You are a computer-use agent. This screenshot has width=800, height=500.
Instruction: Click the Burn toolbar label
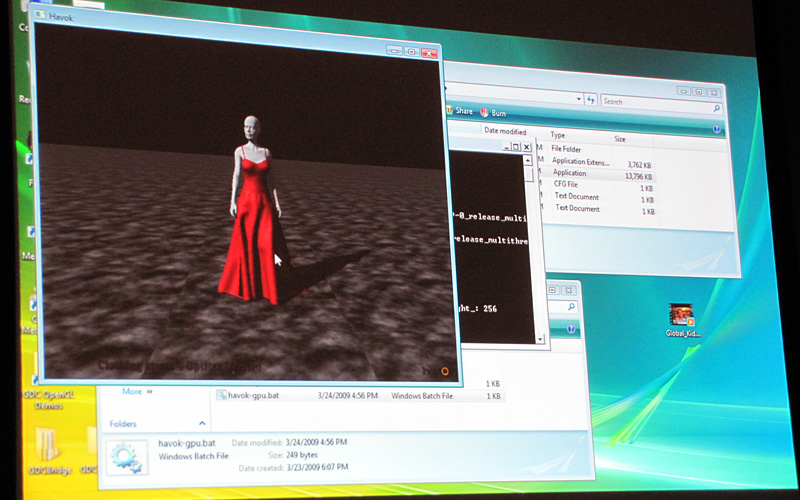[x=498, y=113]
